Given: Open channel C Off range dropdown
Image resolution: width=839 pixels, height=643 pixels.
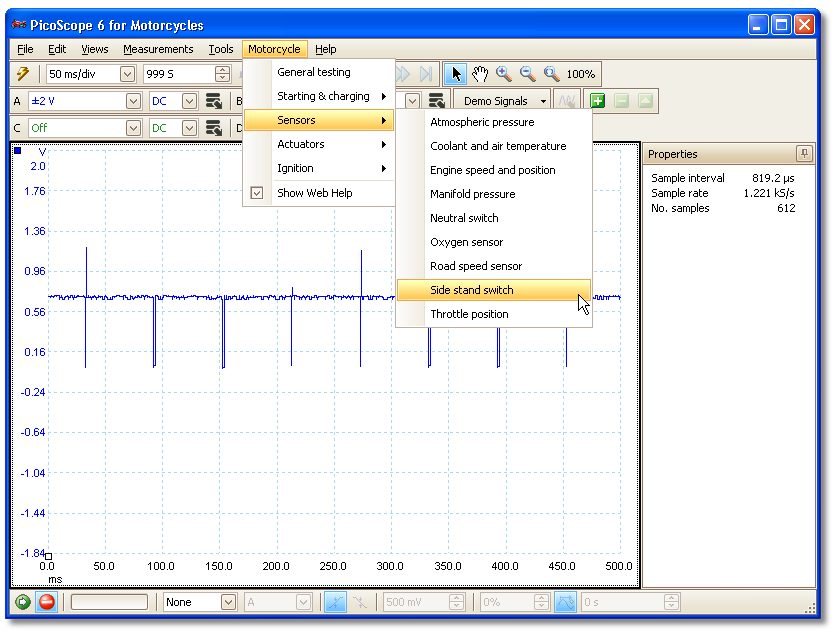Looking at the screenshot, I should tap(133, 128).
